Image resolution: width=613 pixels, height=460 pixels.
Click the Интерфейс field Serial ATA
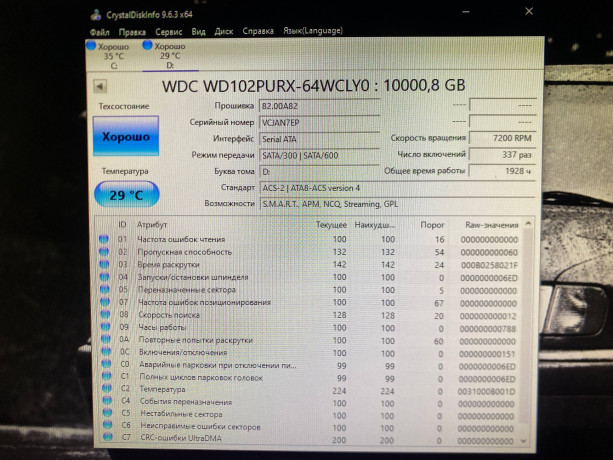(x=319, y=139)
